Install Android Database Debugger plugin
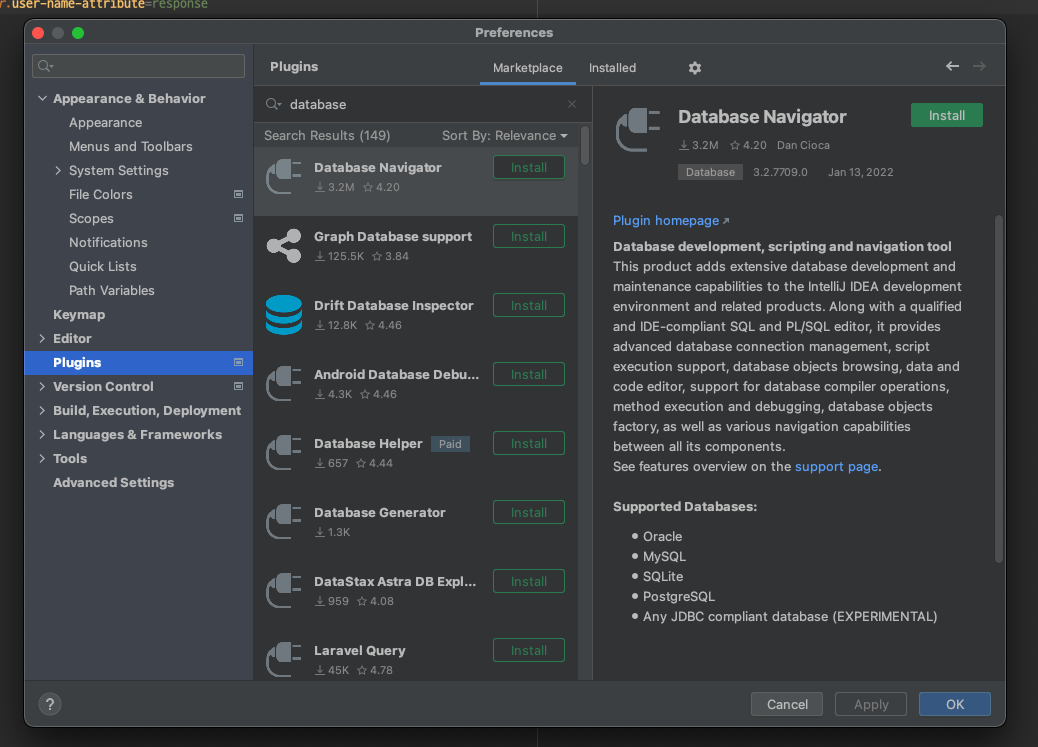Screen dimensions: 1038x747 click(528, 374)
